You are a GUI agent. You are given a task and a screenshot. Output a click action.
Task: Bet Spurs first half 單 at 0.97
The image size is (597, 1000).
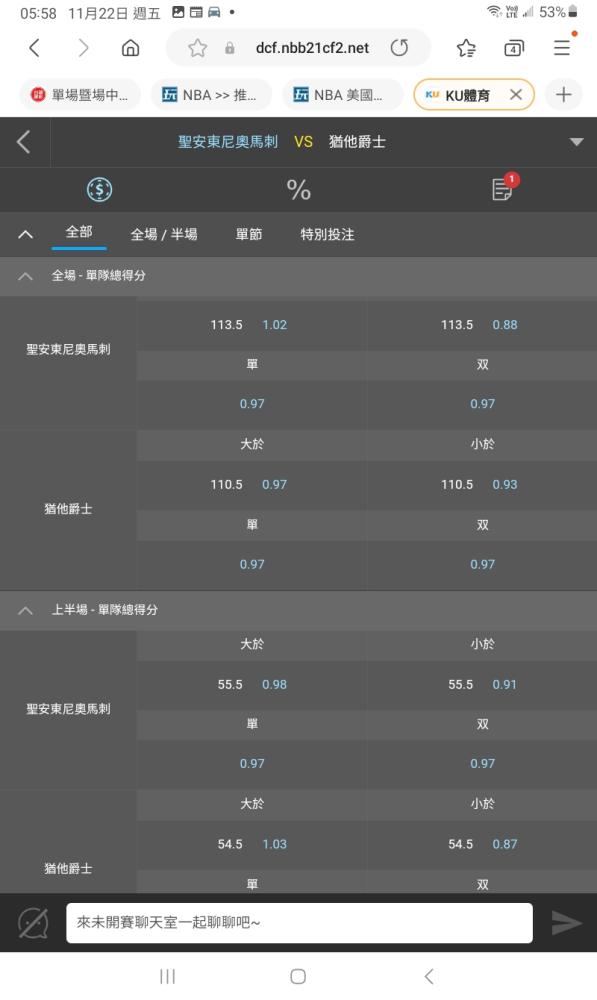[251, 763]
